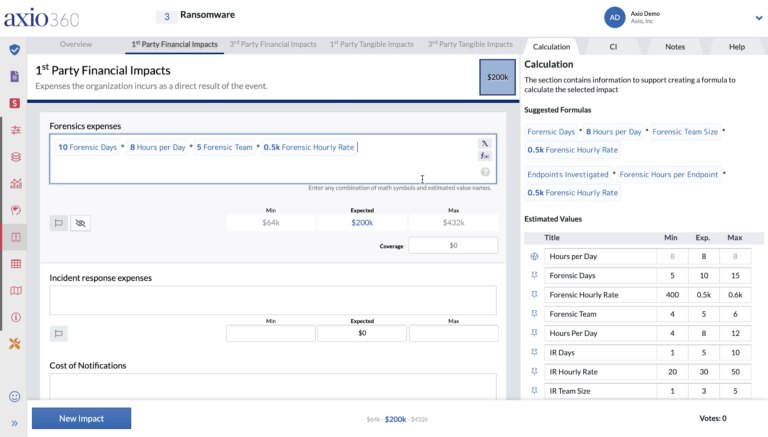Click the globe icon beside Hours per Day

pos(534,256)
